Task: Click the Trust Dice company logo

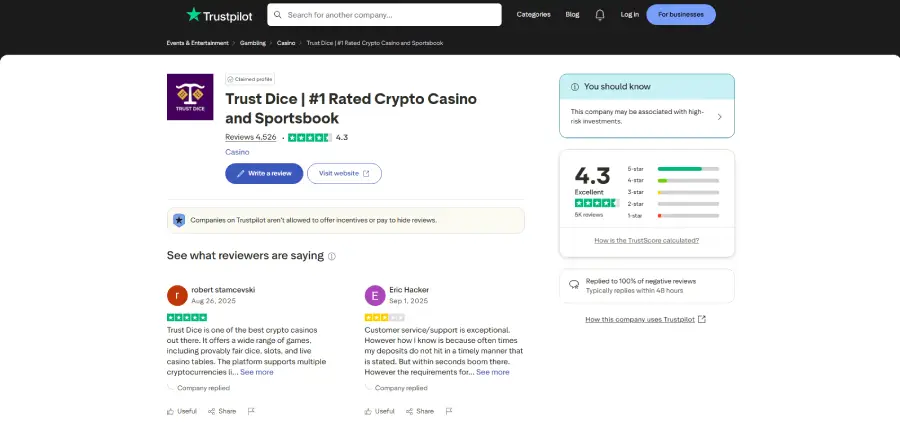Action: coord(190,96)
